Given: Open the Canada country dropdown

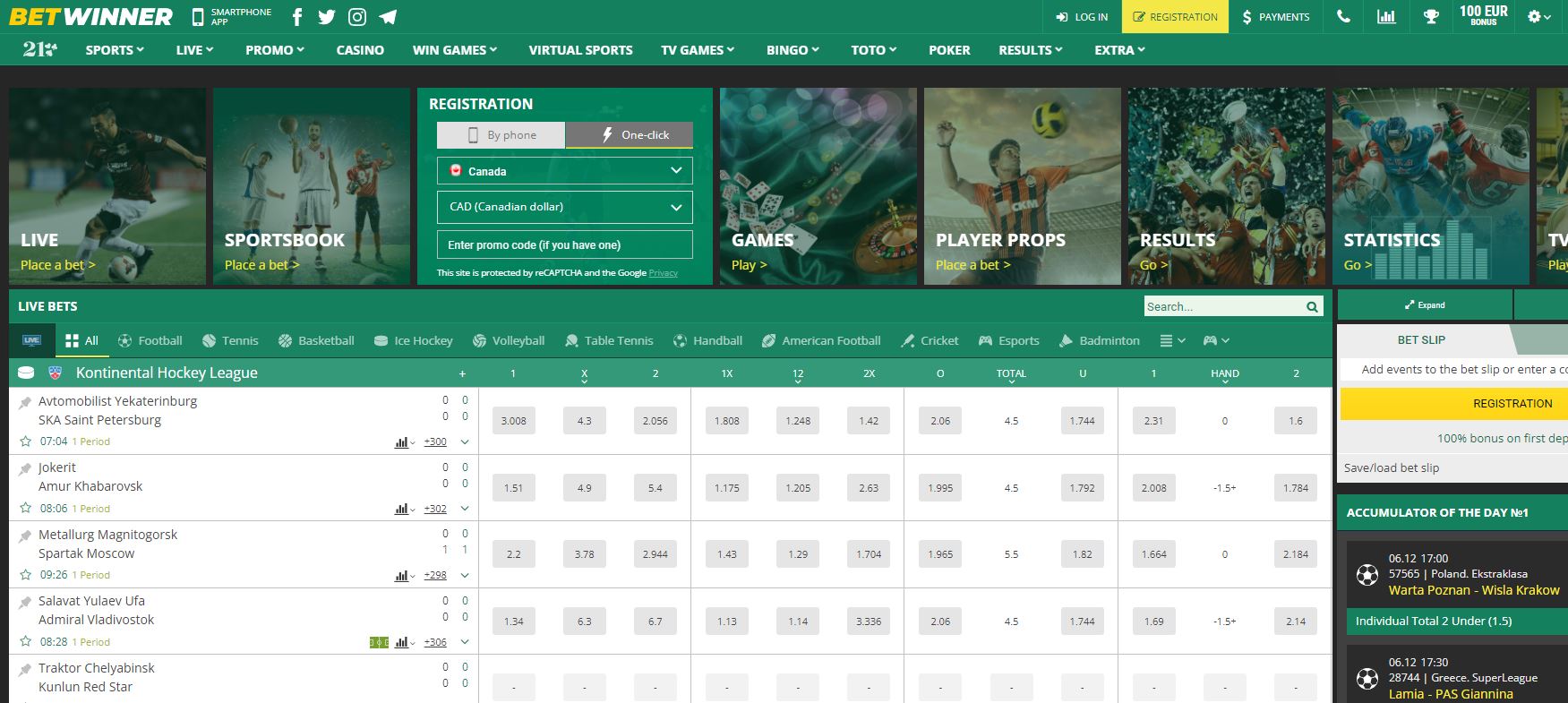Looking at the screenshot, I should point(564,171).
